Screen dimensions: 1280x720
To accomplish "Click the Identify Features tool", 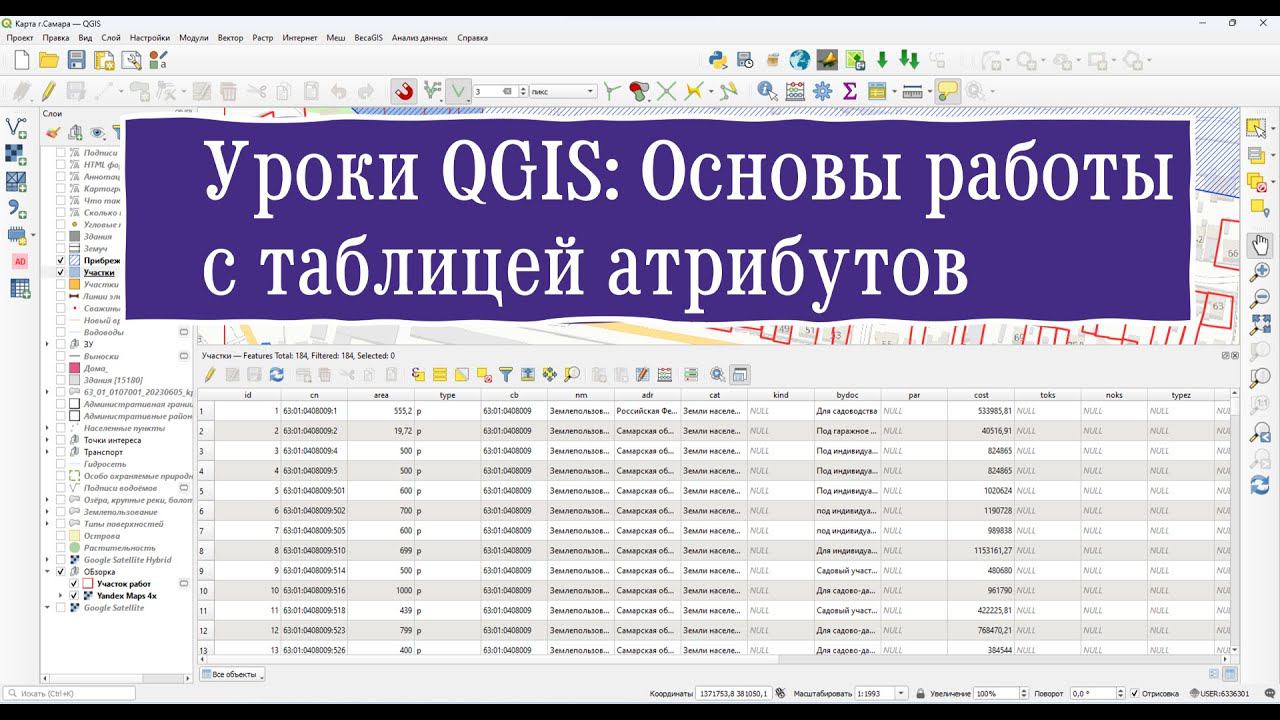I will pos(767,91).
